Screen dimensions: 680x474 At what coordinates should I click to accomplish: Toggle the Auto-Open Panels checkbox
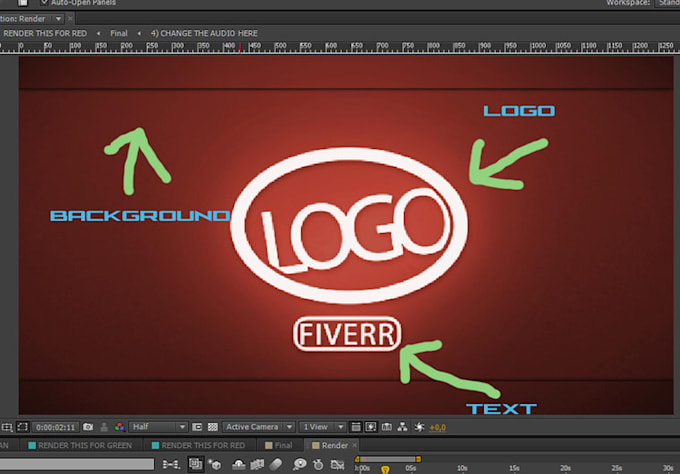tap(44, 2)
